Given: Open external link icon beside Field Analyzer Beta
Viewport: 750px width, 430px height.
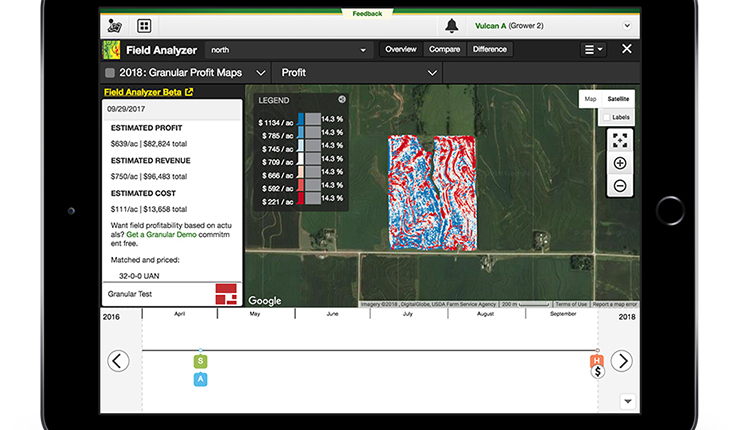Looking at the screenshot, I should pos(189,92).
